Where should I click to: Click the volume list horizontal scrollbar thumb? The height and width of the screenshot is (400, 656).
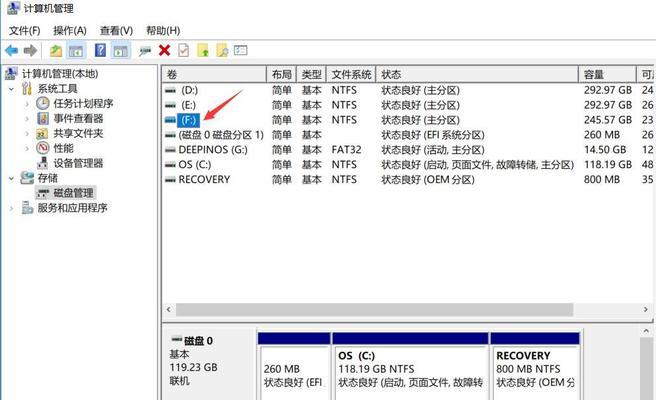(374, 310)
